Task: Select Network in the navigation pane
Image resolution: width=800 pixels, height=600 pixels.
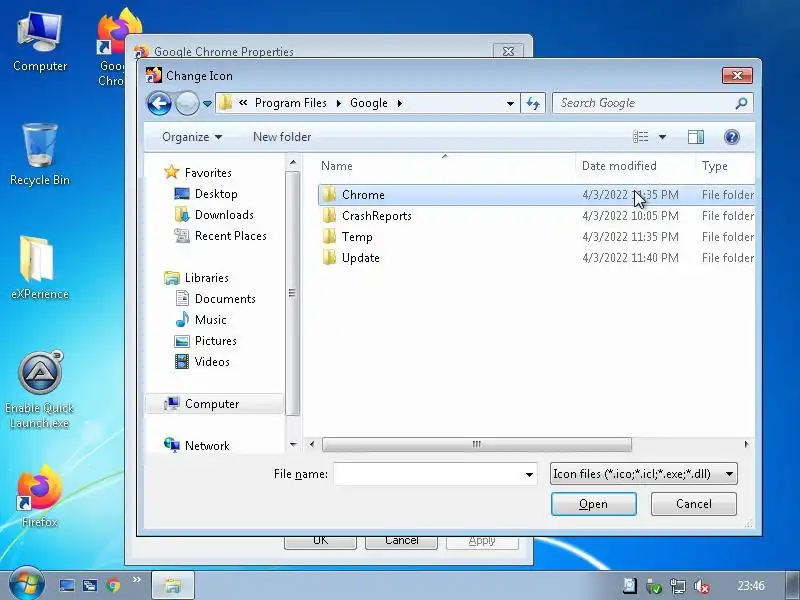Action: click(x=207, y=446)
